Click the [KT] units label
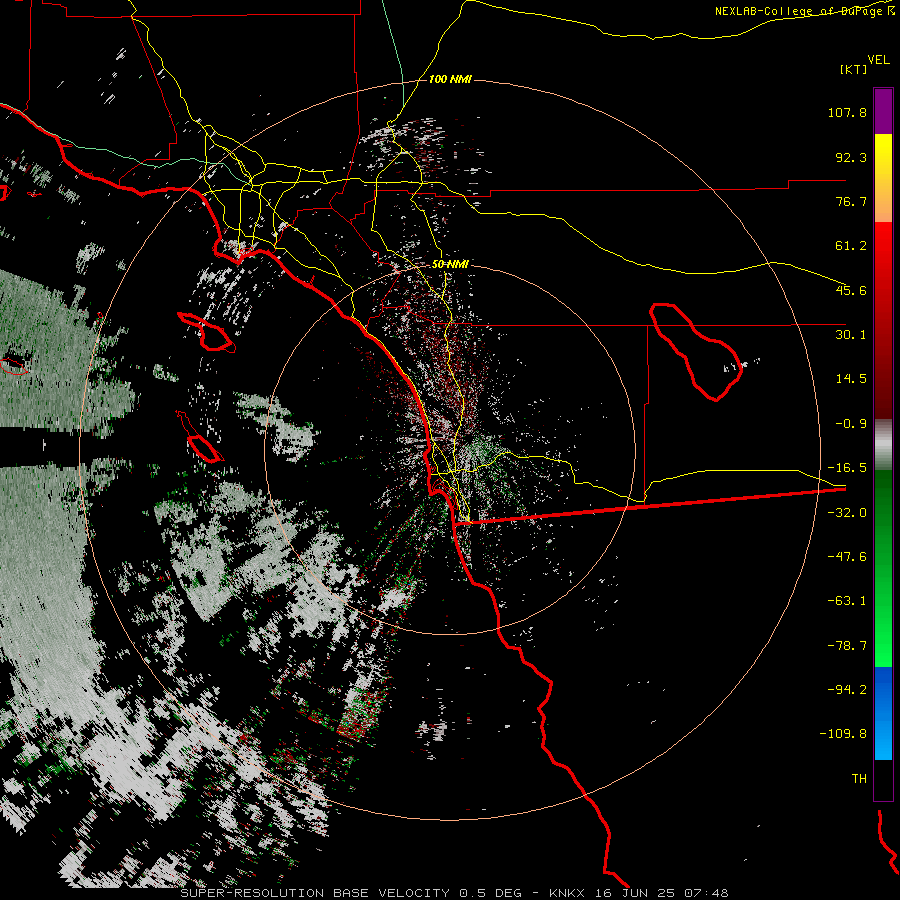The image size is (900, 900). click(853, 69)
